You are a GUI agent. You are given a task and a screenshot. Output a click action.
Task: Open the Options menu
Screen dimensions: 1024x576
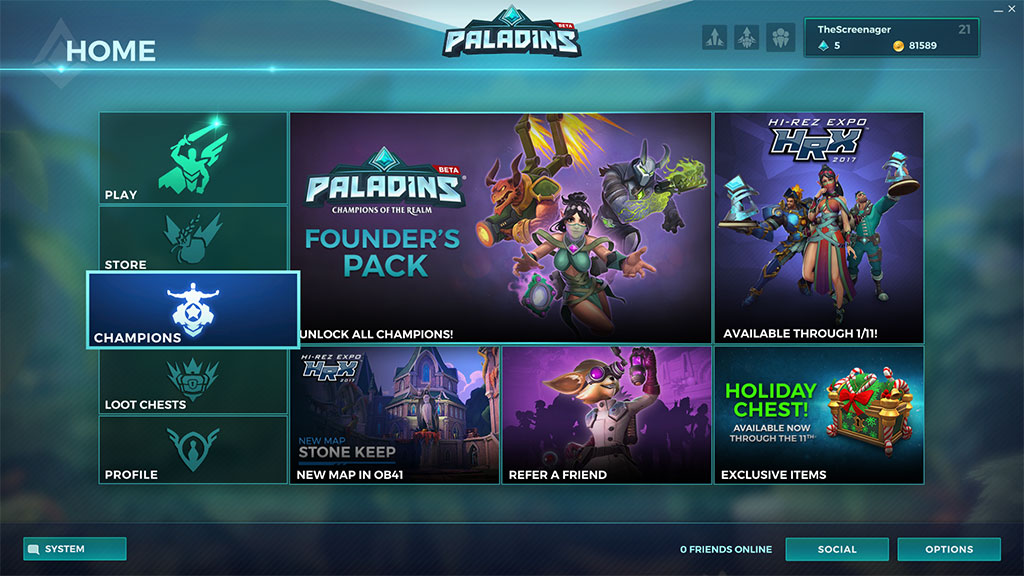click(949, 549)
